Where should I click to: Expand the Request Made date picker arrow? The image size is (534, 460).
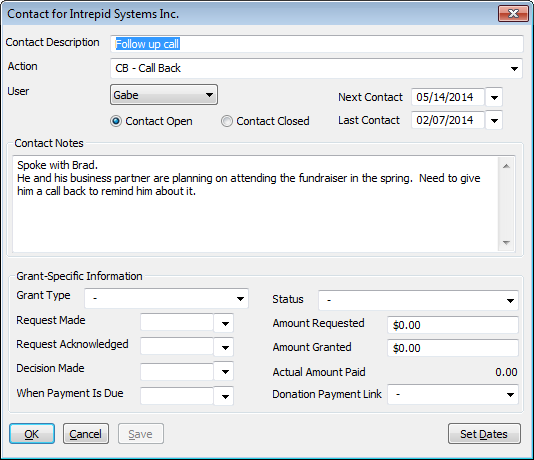point(225,323)
